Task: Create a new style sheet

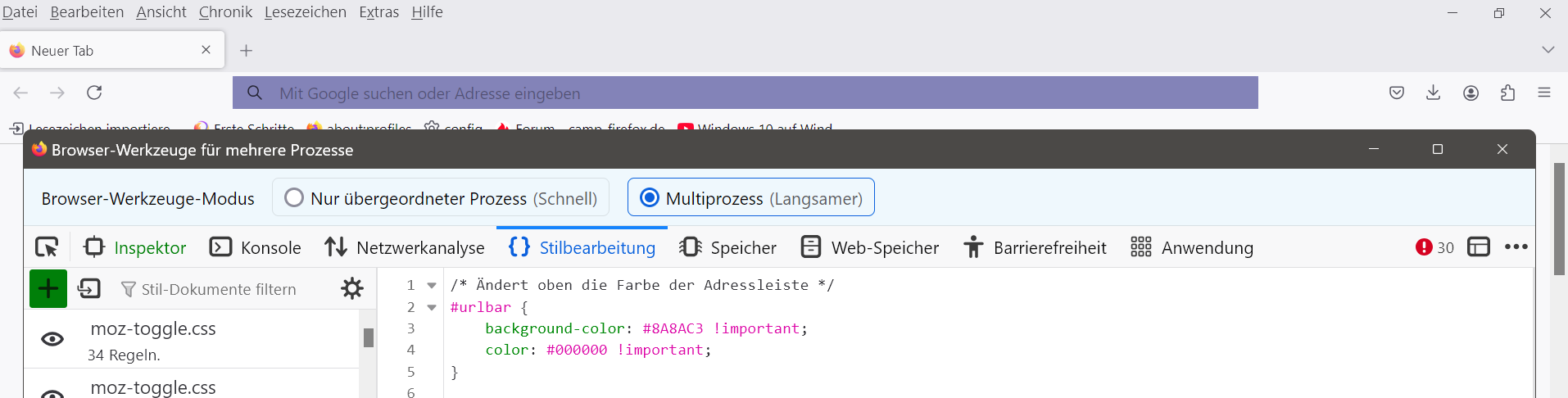Action: (48, 288)
